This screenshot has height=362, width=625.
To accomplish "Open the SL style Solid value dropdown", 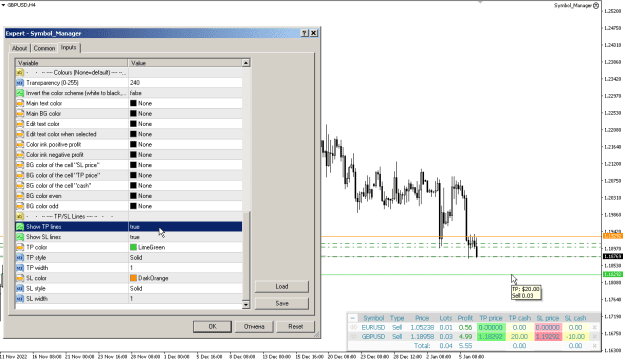I will point(185,288).
